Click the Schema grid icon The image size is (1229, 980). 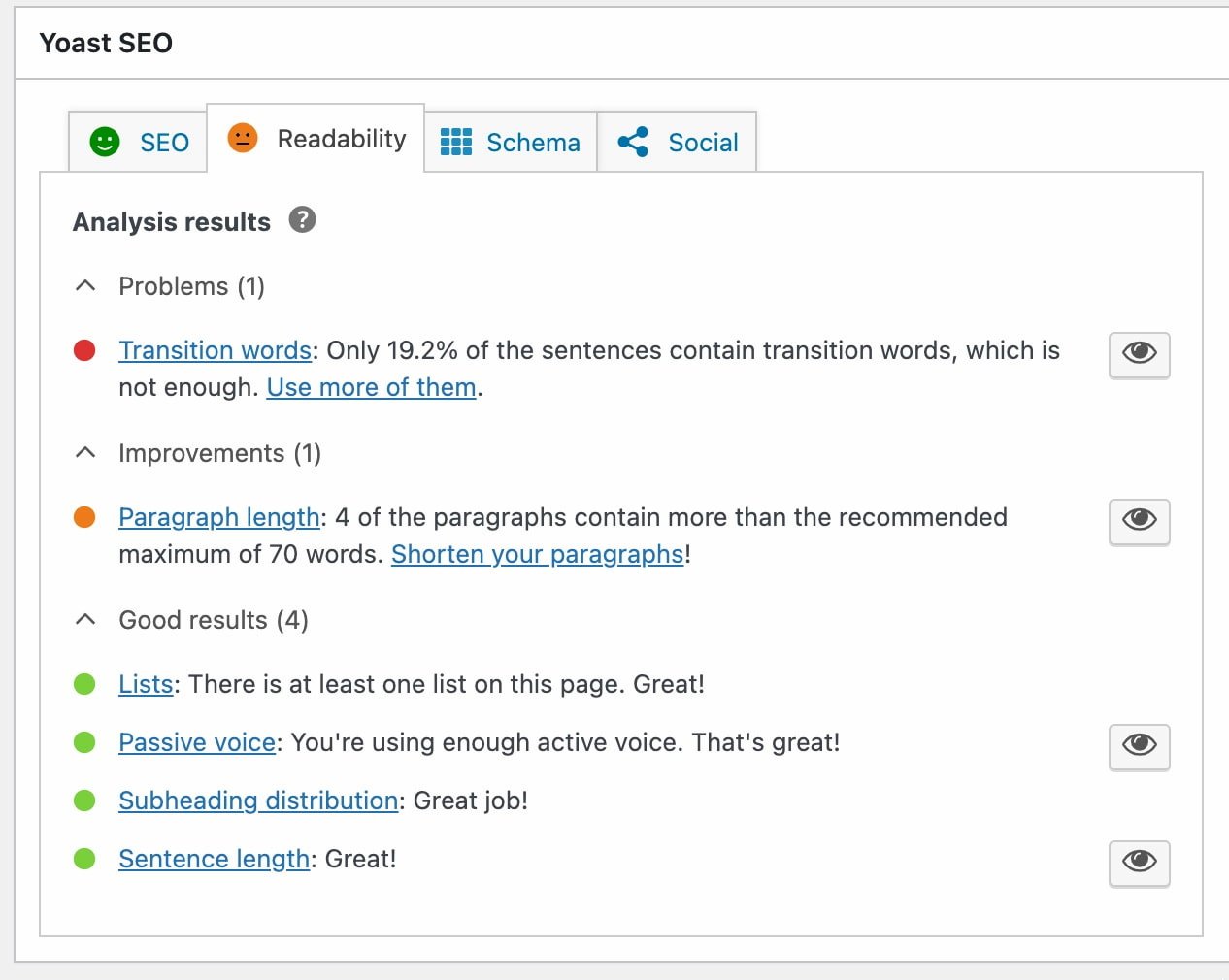coord(456,142)
